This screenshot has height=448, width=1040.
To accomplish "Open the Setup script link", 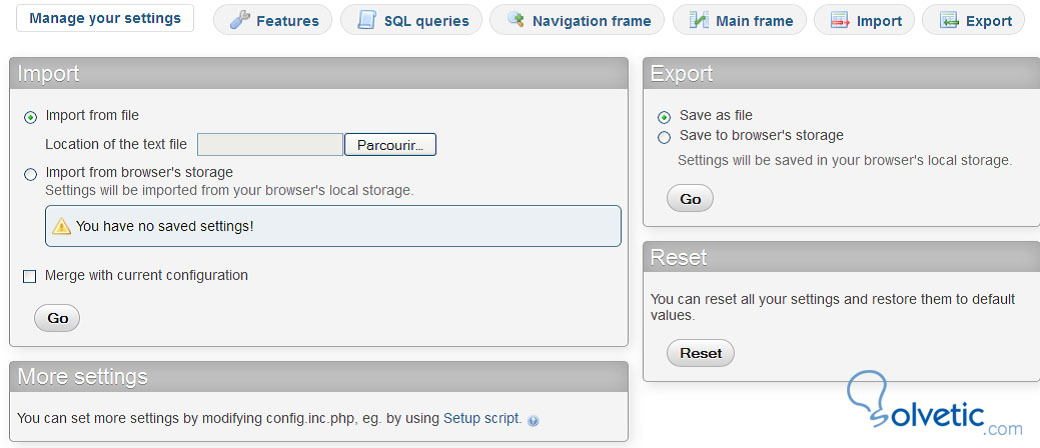I will (x=482, y=418).
